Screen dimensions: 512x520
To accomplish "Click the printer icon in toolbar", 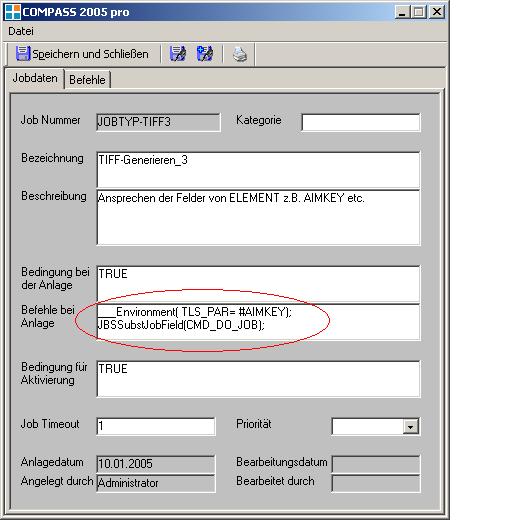I will pyautogui.click(x=240, y=54).
